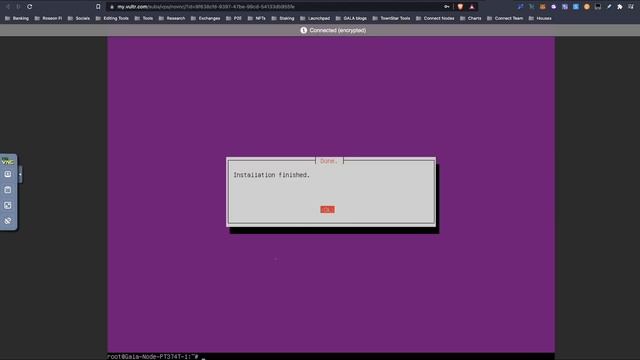Go back with browser back arrow
The image size is (640, 360).
[8, 7]
